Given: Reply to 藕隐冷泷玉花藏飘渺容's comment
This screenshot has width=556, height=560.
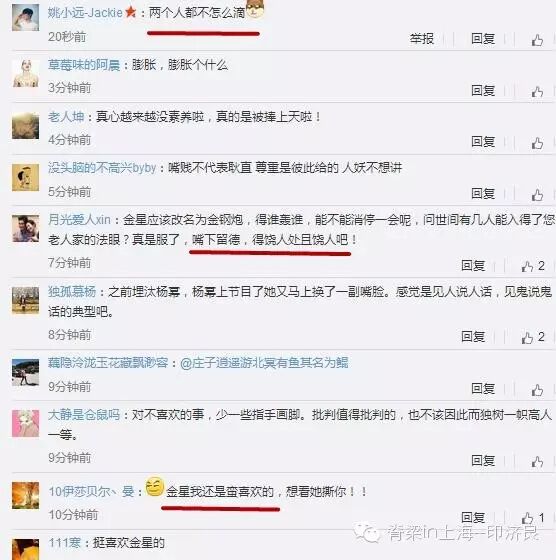Looking at the screenshot, I should 483,389.
